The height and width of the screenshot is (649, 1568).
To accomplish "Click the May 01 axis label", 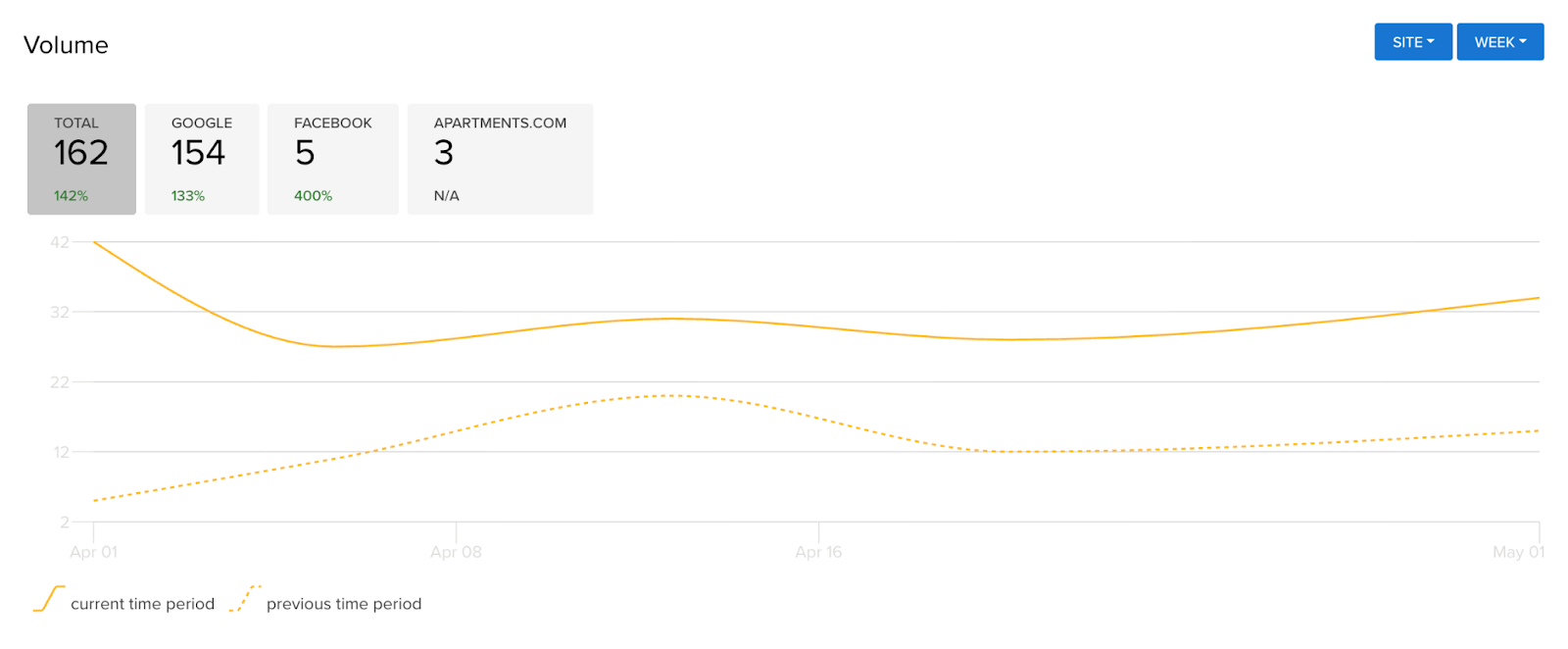I will 1518,552.
